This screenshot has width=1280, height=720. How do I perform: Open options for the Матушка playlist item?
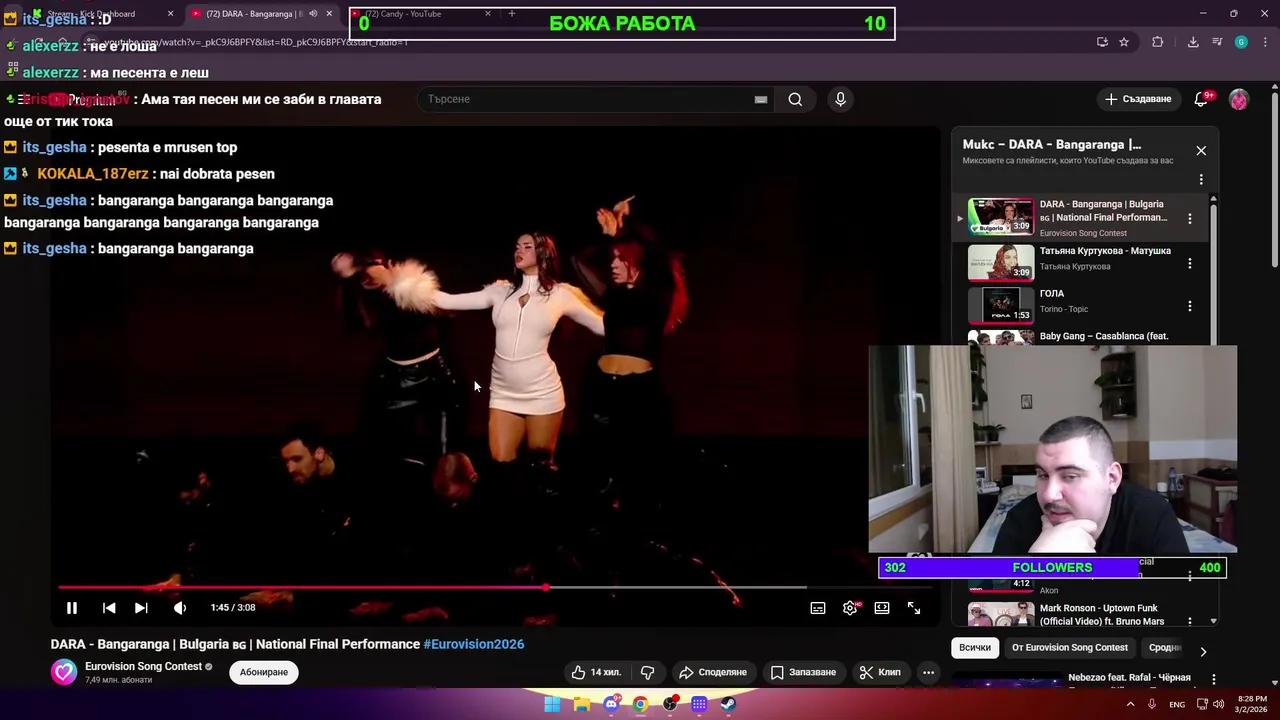pyautogui.click(x=1189, y=263)
